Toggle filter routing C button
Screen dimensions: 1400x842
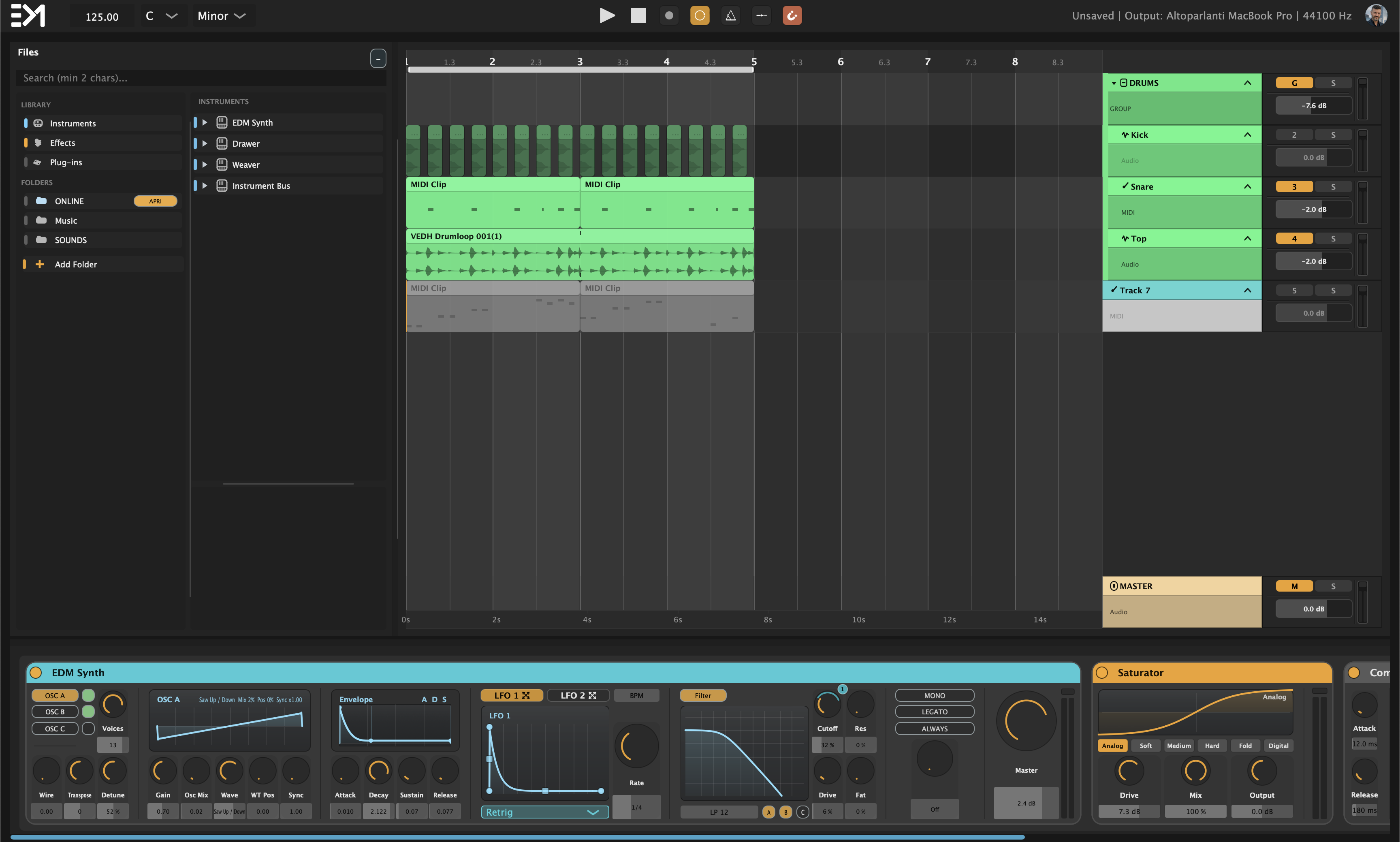(x=802, y=812)
